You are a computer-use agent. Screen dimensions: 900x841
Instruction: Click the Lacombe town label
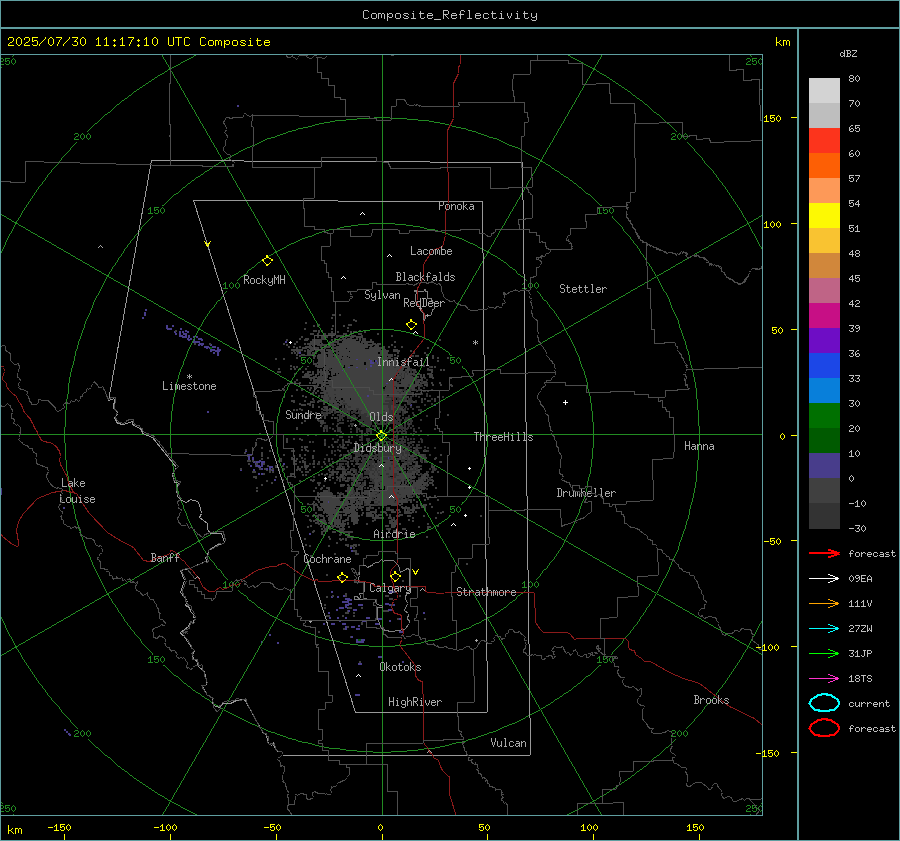431,251
